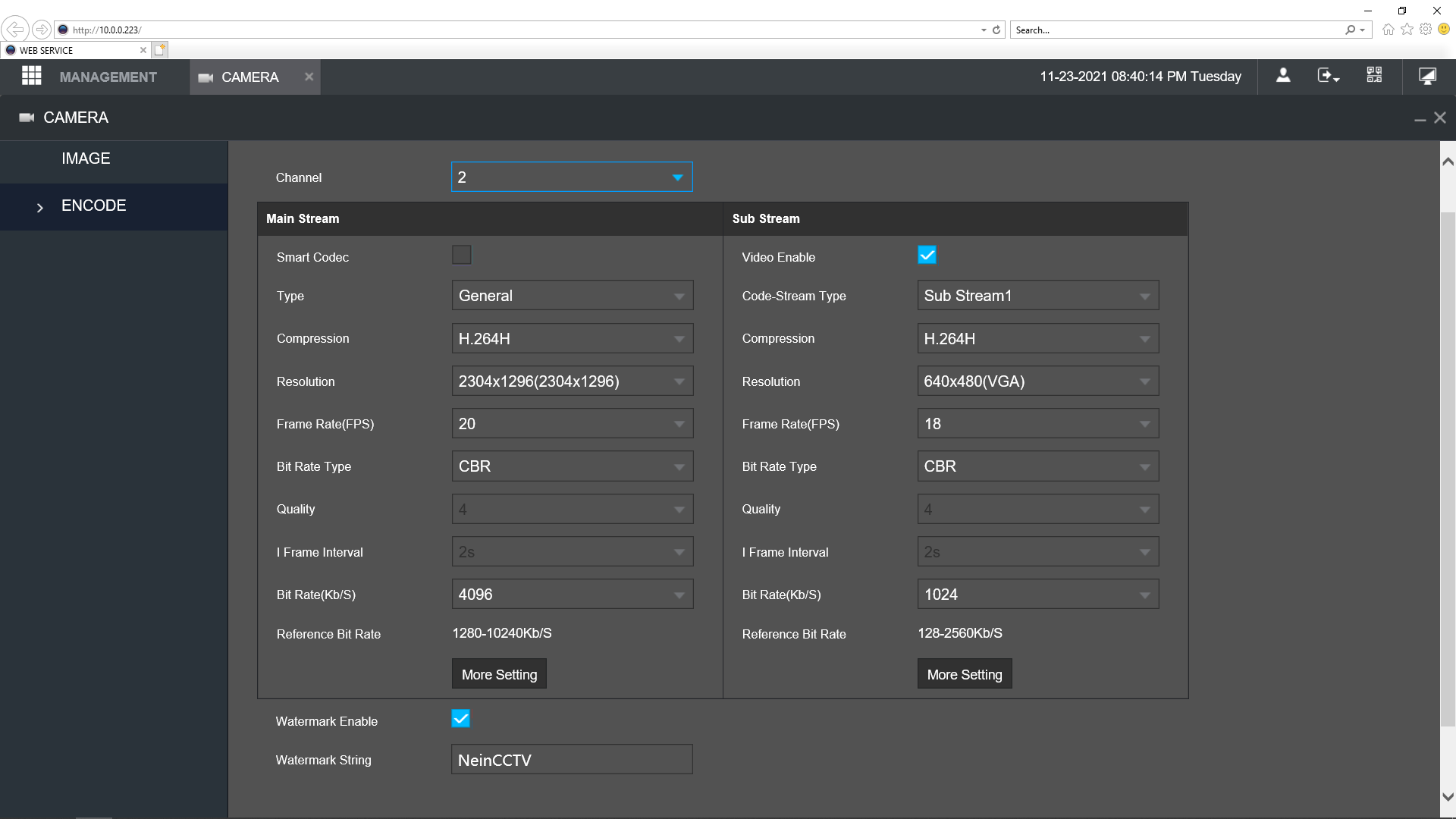The height and width of the screenshot is (819, 1456).
Task: Click the browser feedback smiley icon
Action: tap(1444, 29)
